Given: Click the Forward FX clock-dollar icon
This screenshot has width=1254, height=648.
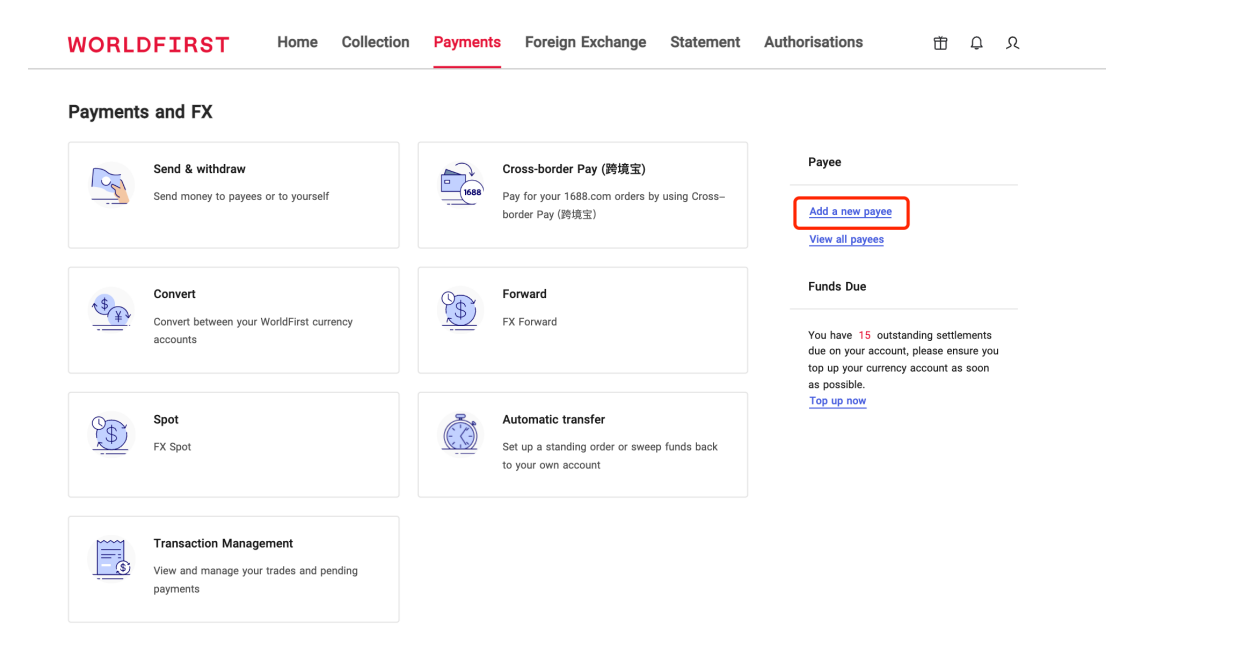Looking at the screenshot, I should coord(461,310).
